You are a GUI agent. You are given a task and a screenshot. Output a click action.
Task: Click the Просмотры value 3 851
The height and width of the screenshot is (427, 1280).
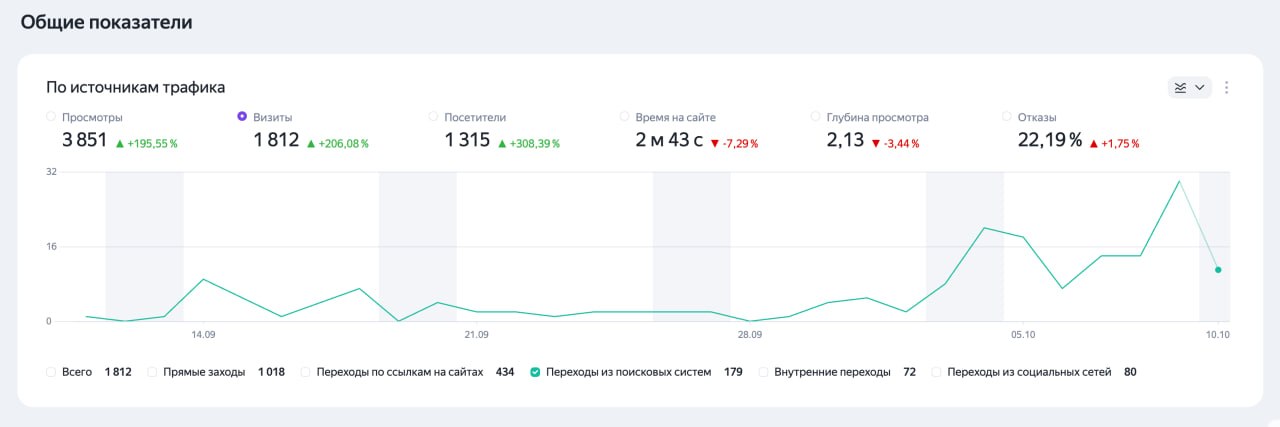click(85, 141)
